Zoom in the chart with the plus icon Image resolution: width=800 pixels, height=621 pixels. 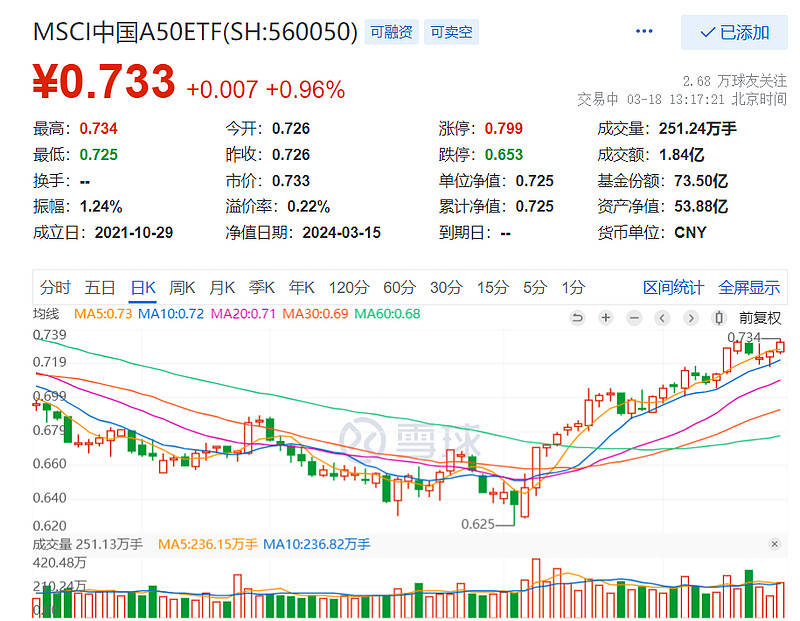point(606,317)
